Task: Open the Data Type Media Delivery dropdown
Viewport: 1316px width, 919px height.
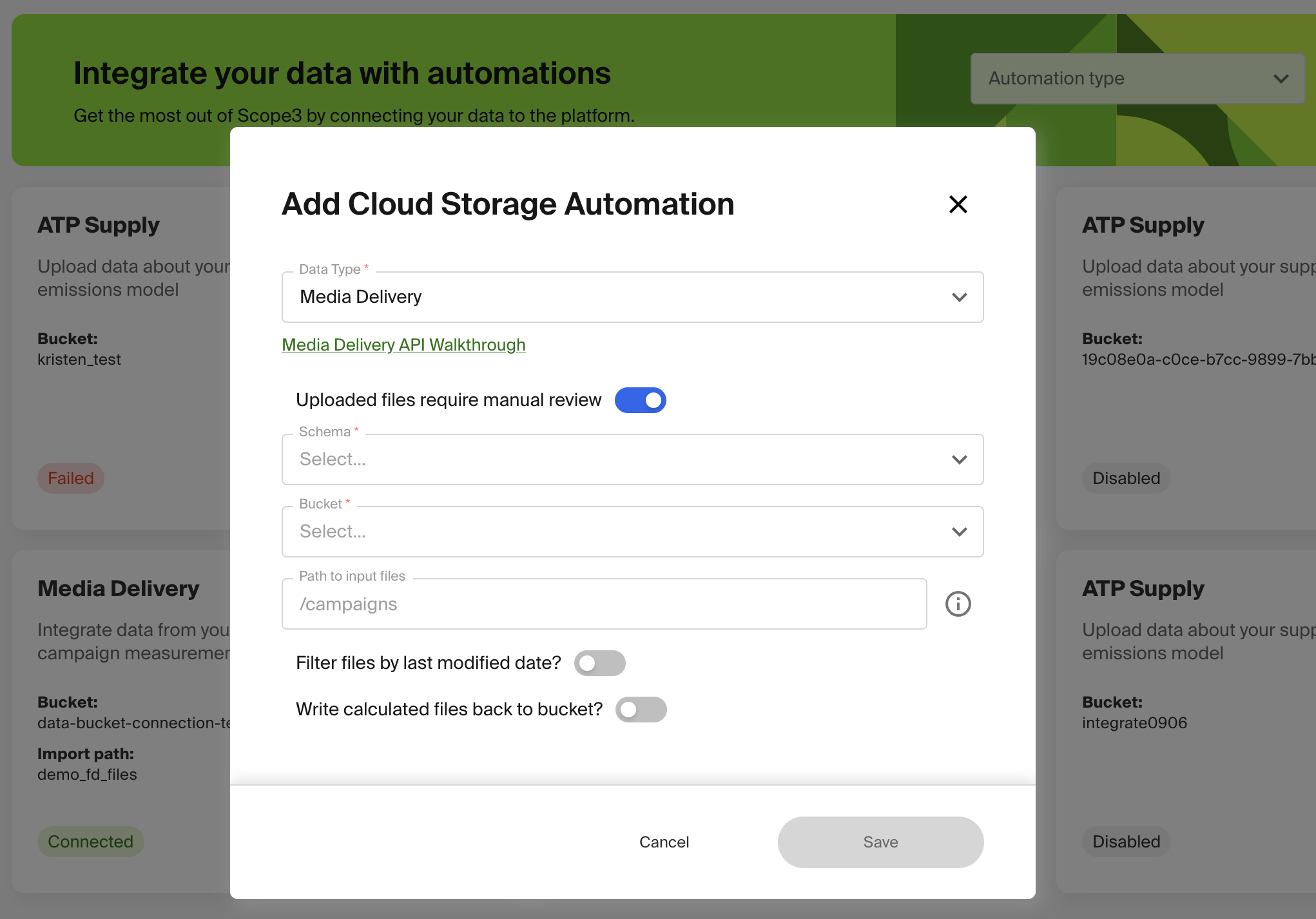Action: pos(619,297)
